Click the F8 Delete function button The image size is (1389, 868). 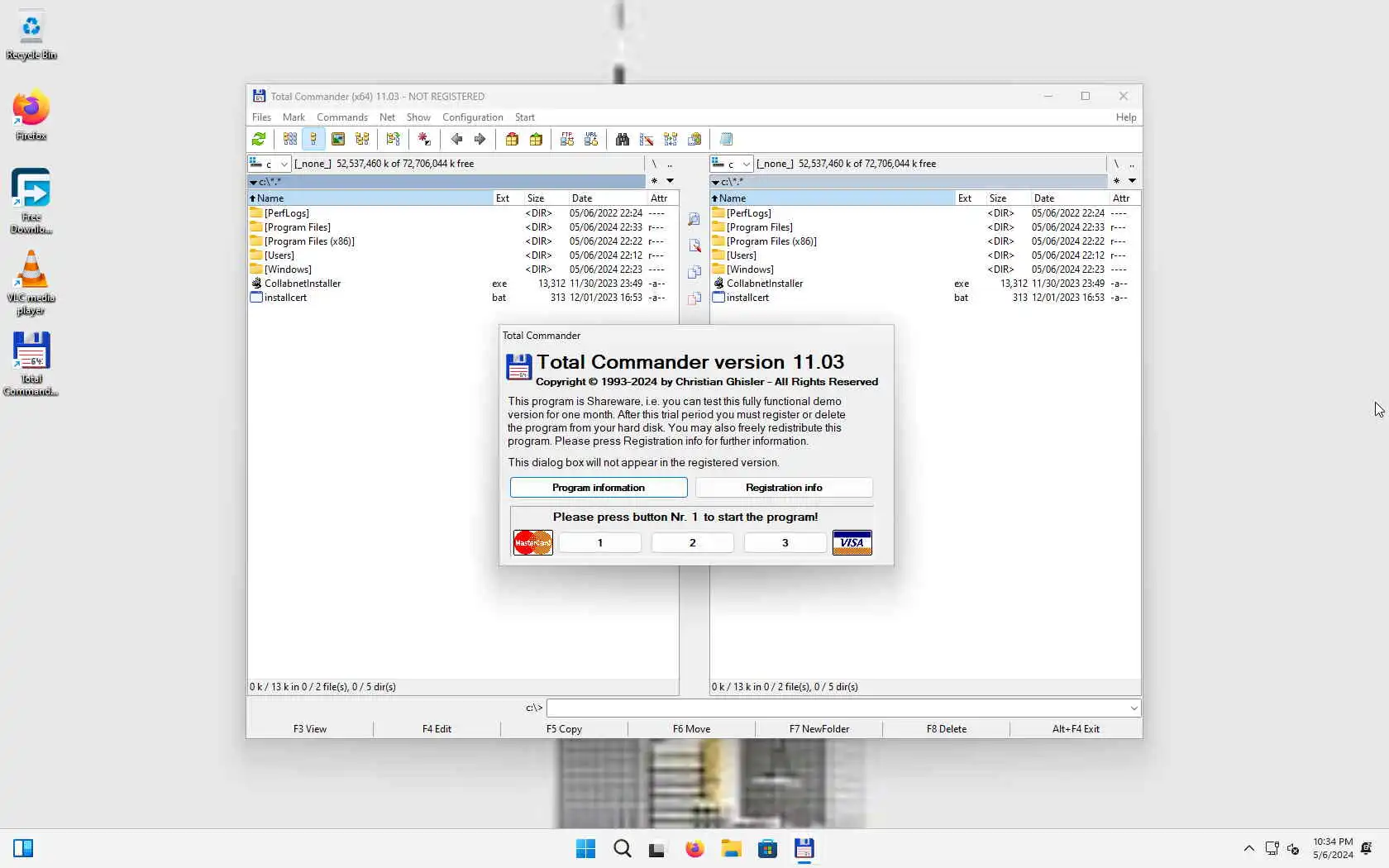tap(946, 729)
